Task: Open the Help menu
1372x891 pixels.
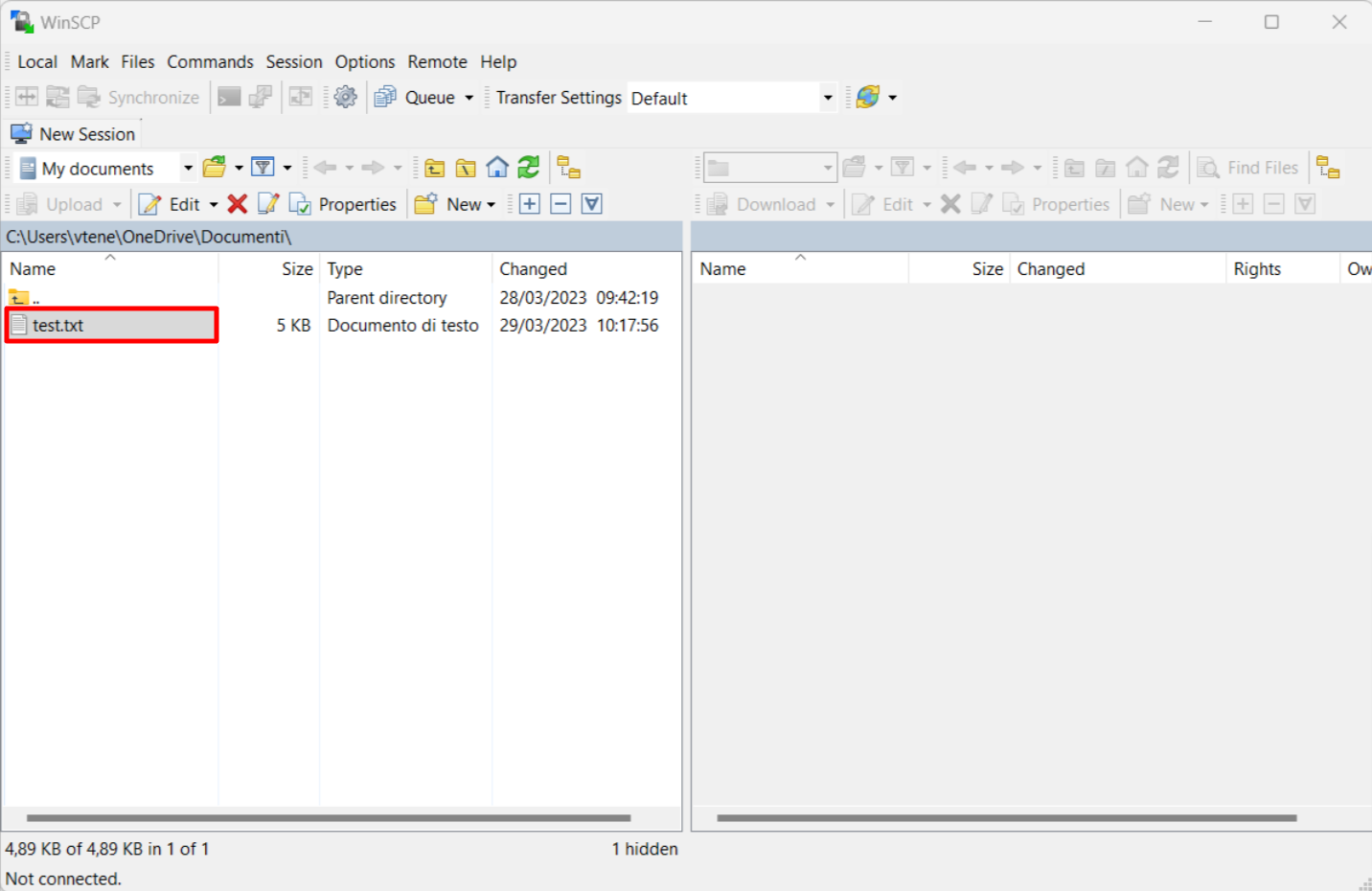Action: pyautogui.click(x=498, y=61)
